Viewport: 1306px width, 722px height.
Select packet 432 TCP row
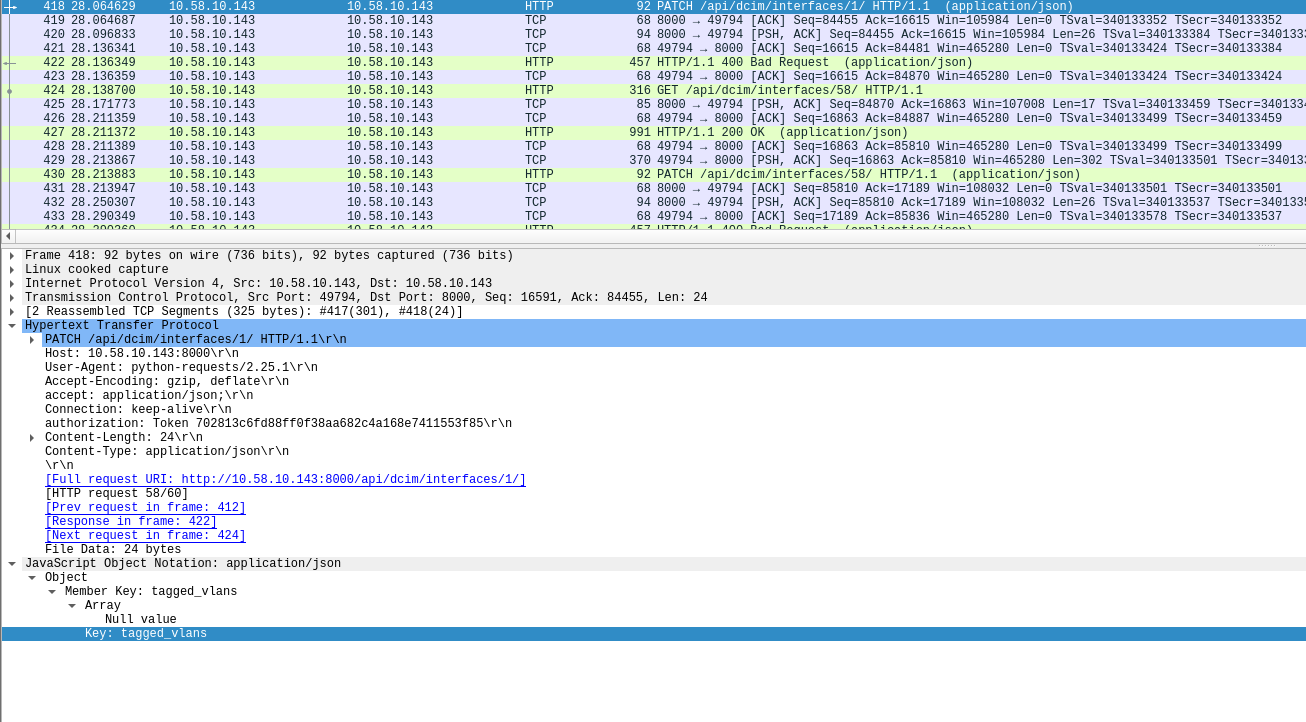tap(653, 203)
